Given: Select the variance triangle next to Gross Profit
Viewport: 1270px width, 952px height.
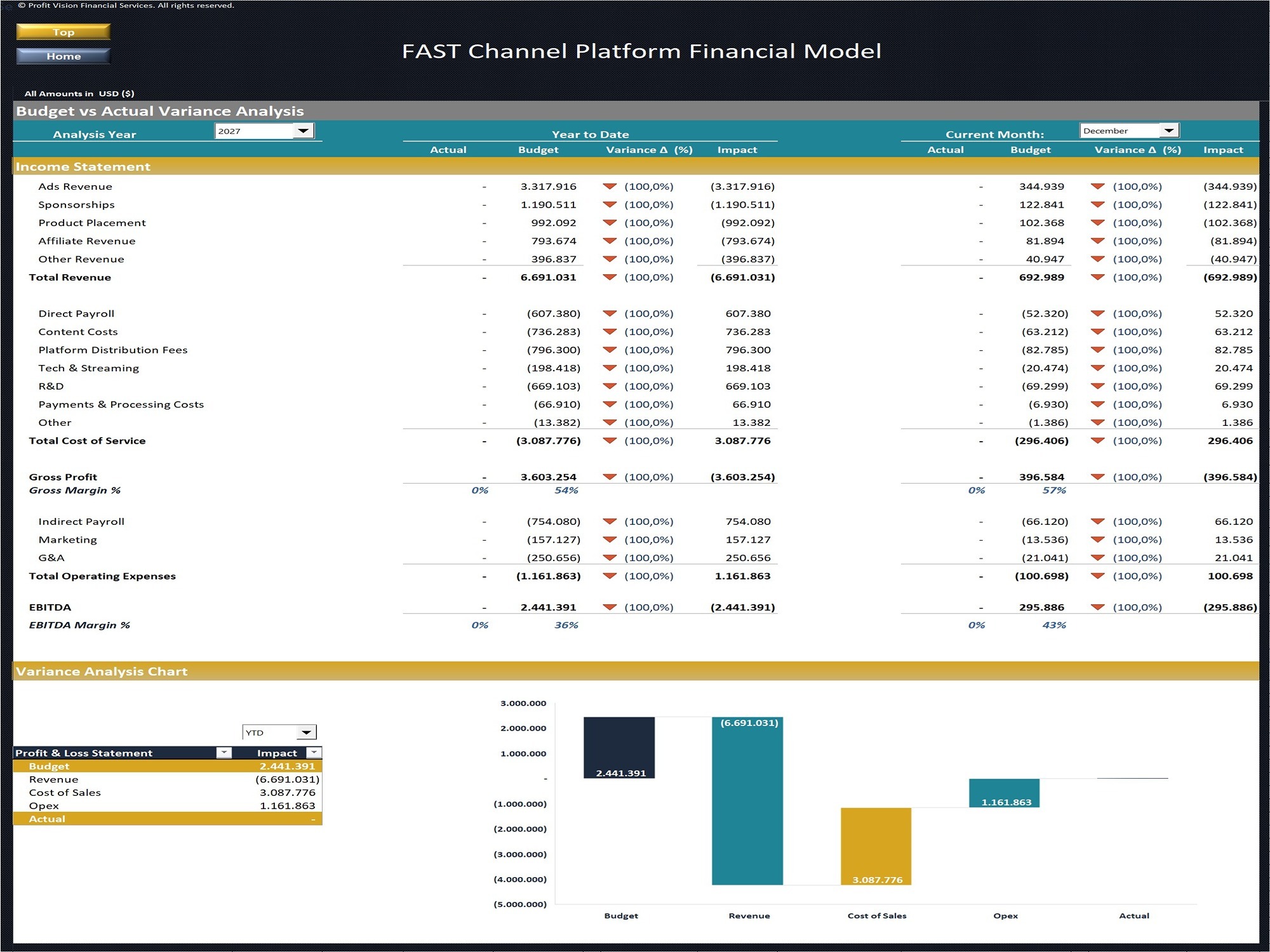Looking at the screenshot, I should 610,477.
